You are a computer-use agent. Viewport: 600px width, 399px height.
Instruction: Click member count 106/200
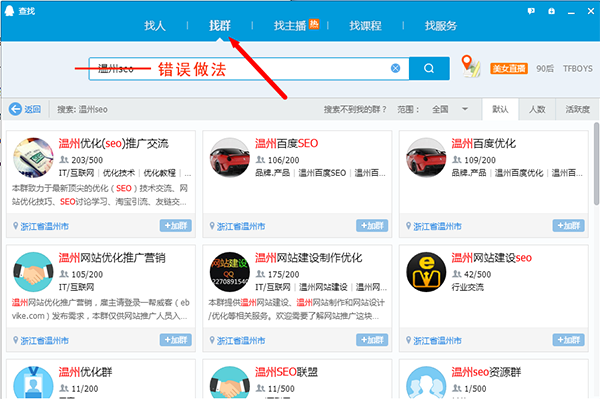tap(284, 160)
